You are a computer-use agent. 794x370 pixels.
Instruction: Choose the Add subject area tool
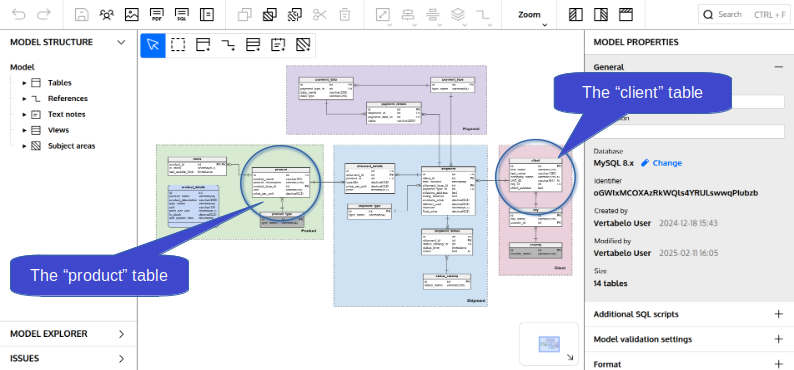[303, 45]
